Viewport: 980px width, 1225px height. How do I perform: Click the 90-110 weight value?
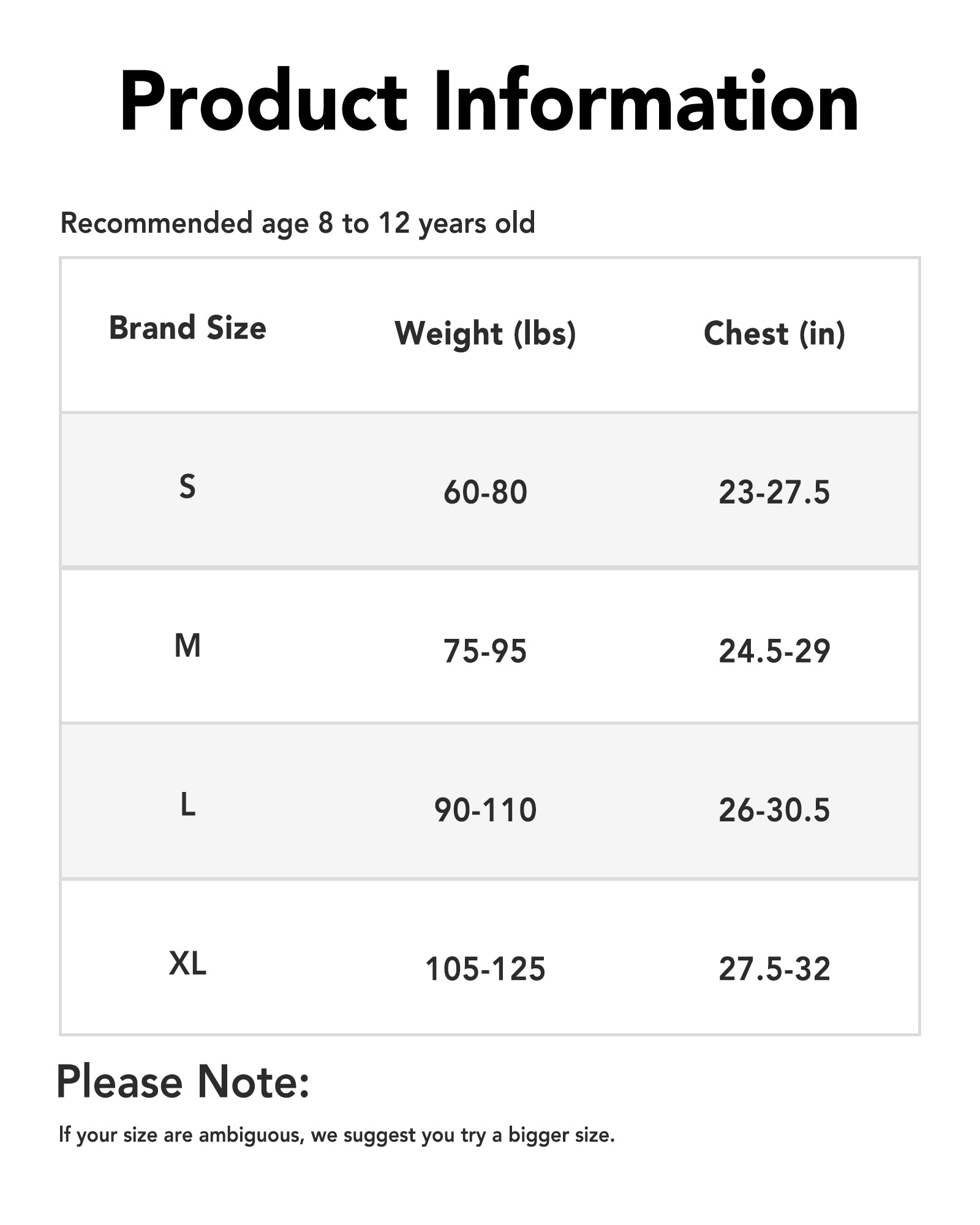(485, 810)
